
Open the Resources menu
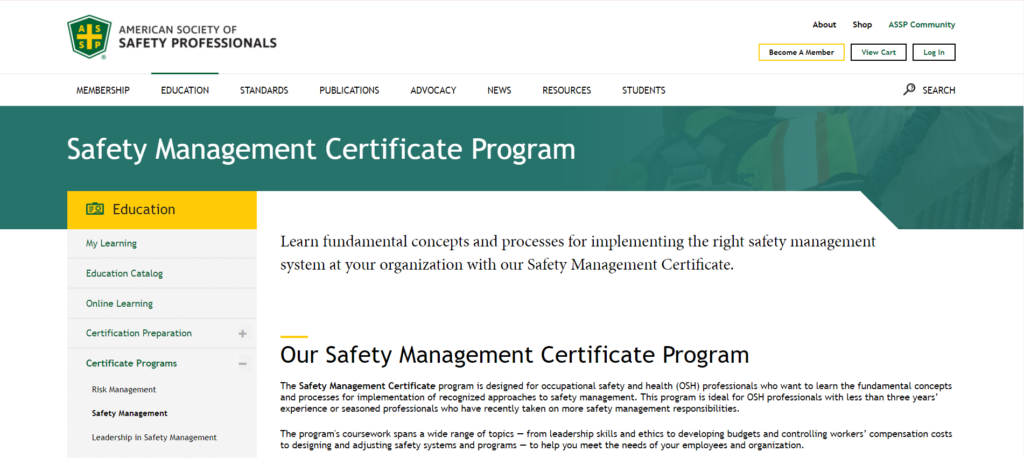[x=566, y=90]
